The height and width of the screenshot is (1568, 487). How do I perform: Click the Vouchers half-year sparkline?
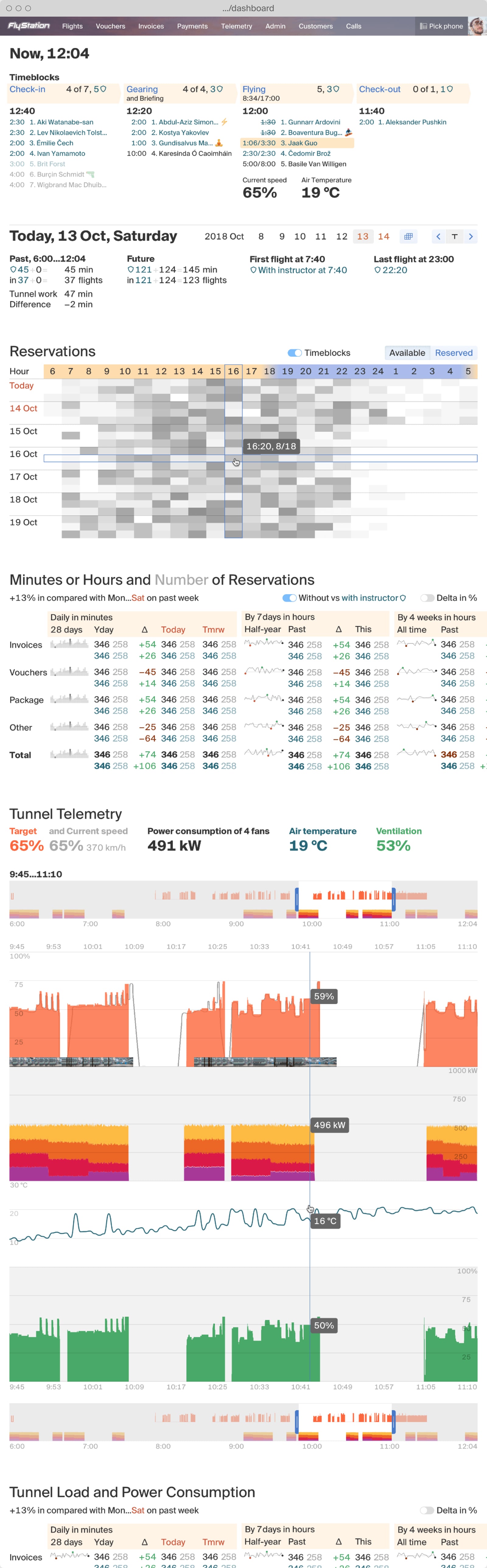(264, 671)
